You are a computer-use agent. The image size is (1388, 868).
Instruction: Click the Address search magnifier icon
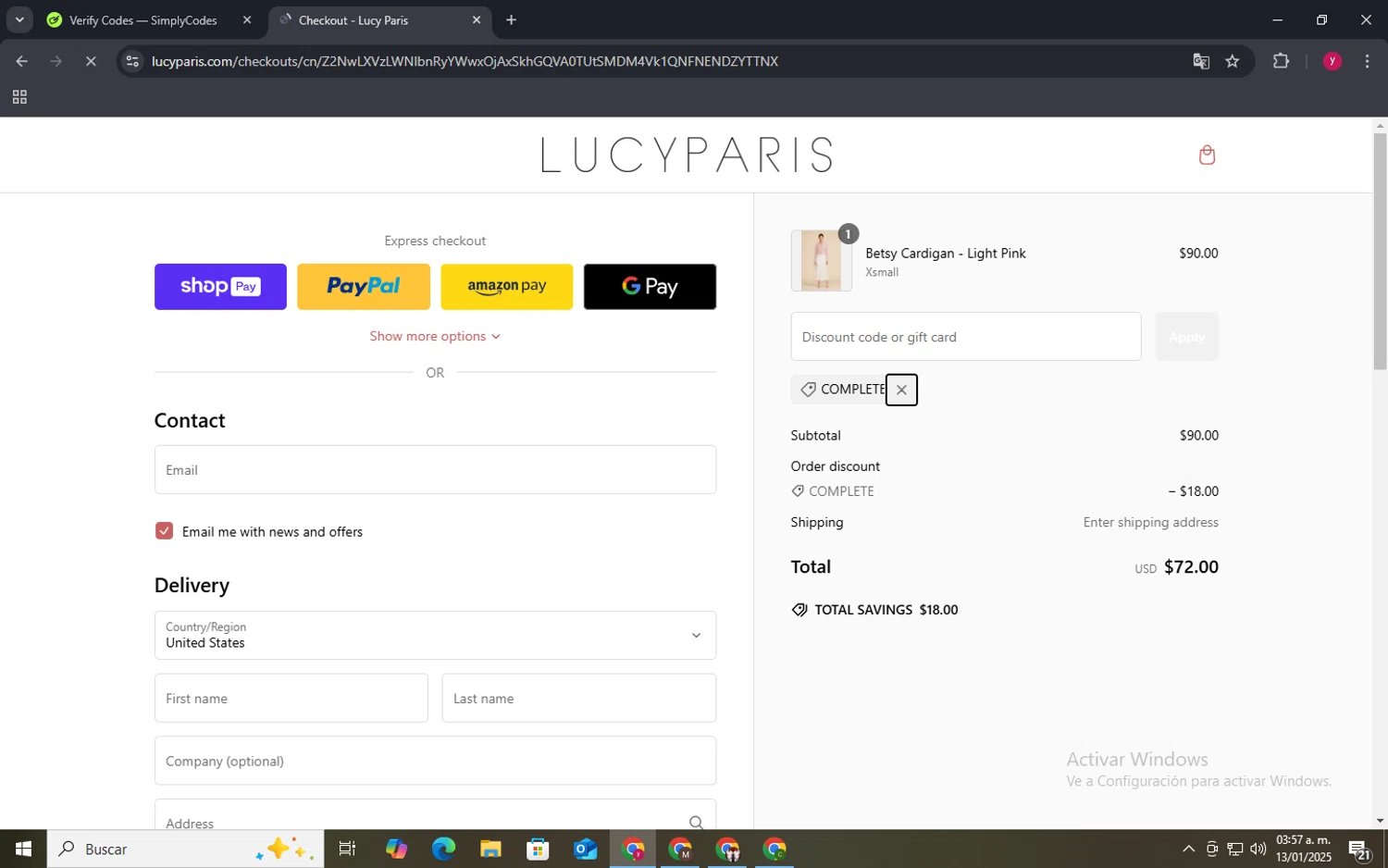click(x=696, y=822)
